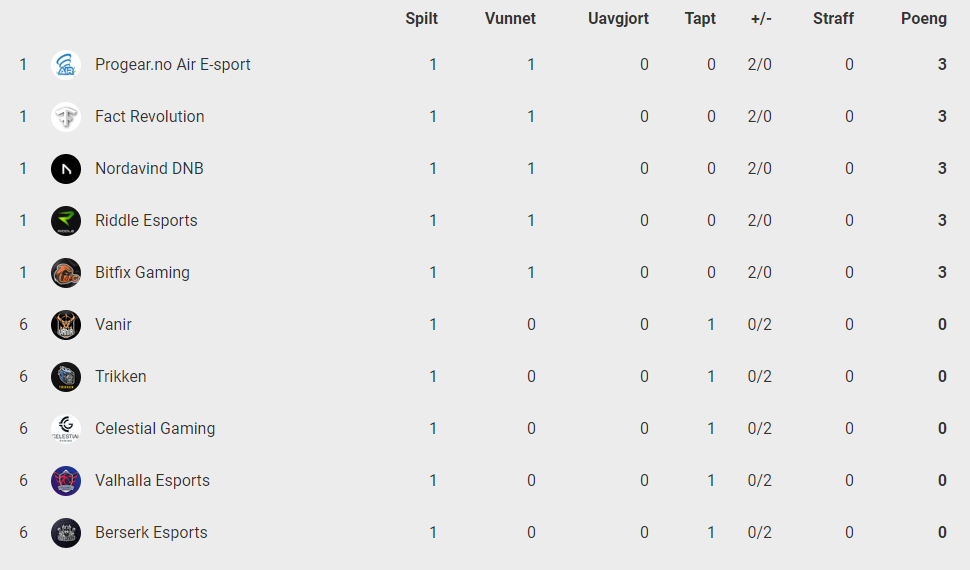Click the Valhalla Esports team name
Screen dimensions: 970x570
152,480
